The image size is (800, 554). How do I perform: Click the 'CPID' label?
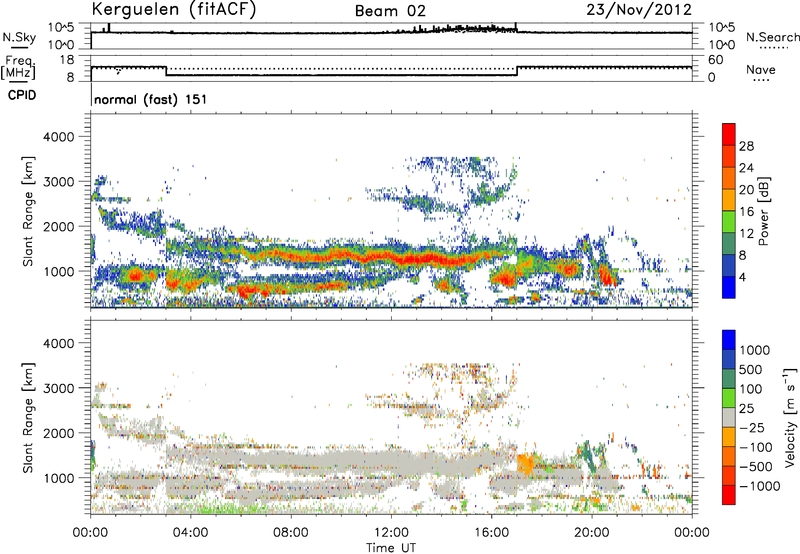click(x=22, y=95)
